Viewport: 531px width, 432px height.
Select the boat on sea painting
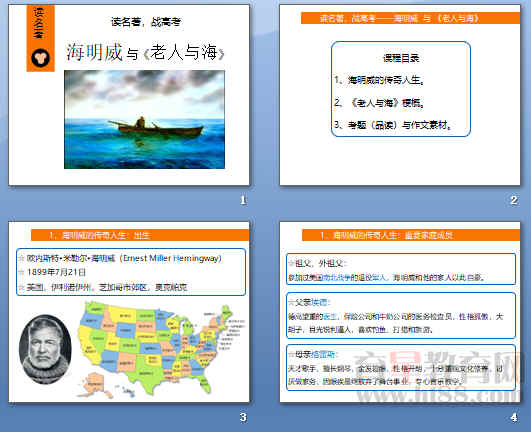click(x=144, y=119)
